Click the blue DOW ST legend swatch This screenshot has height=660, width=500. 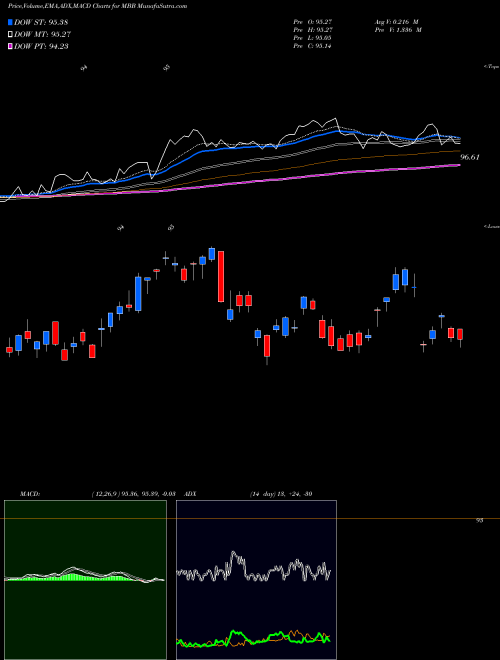[x=10, y=22]
